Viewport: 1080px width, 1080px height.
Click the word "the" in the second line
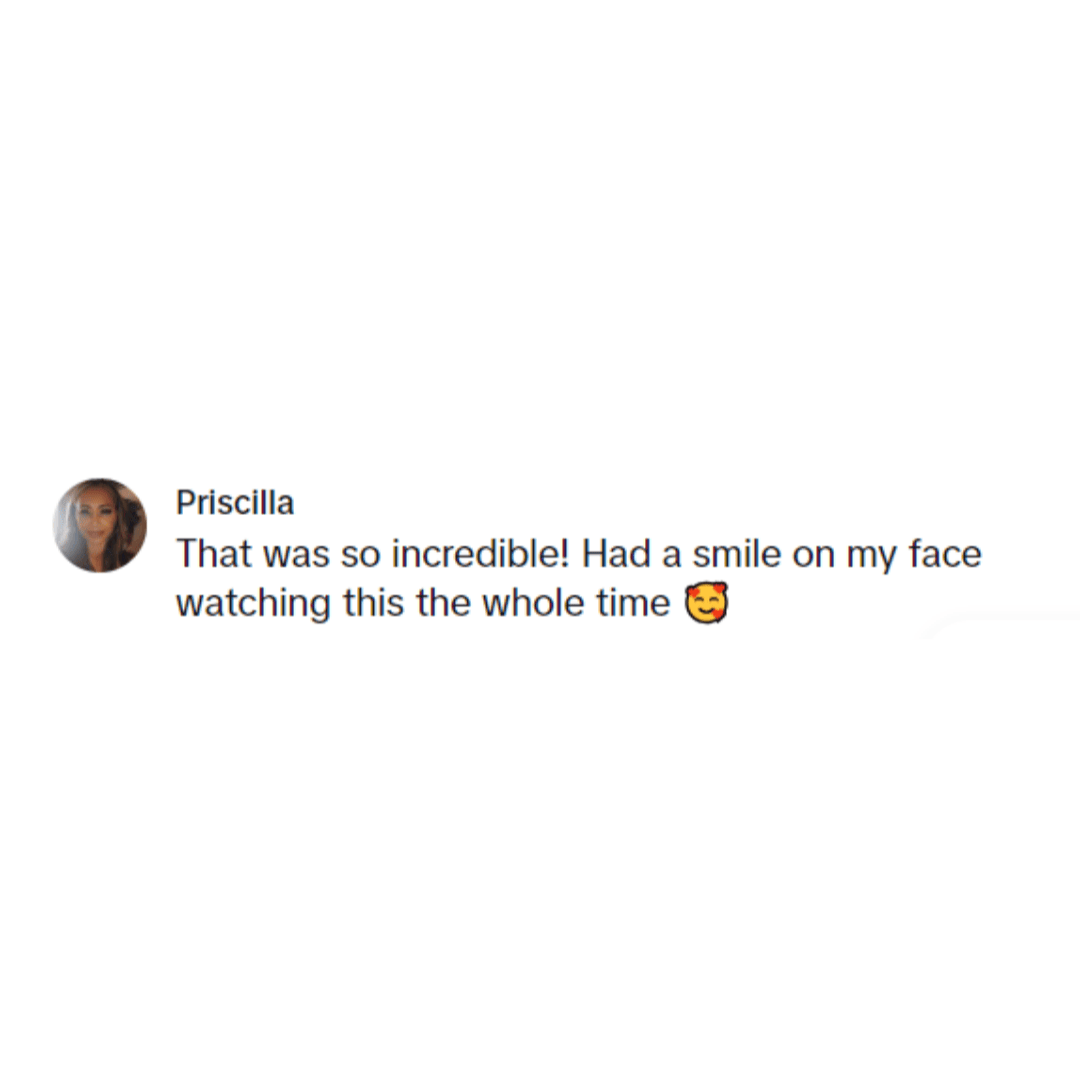click(x=443, y=603)
